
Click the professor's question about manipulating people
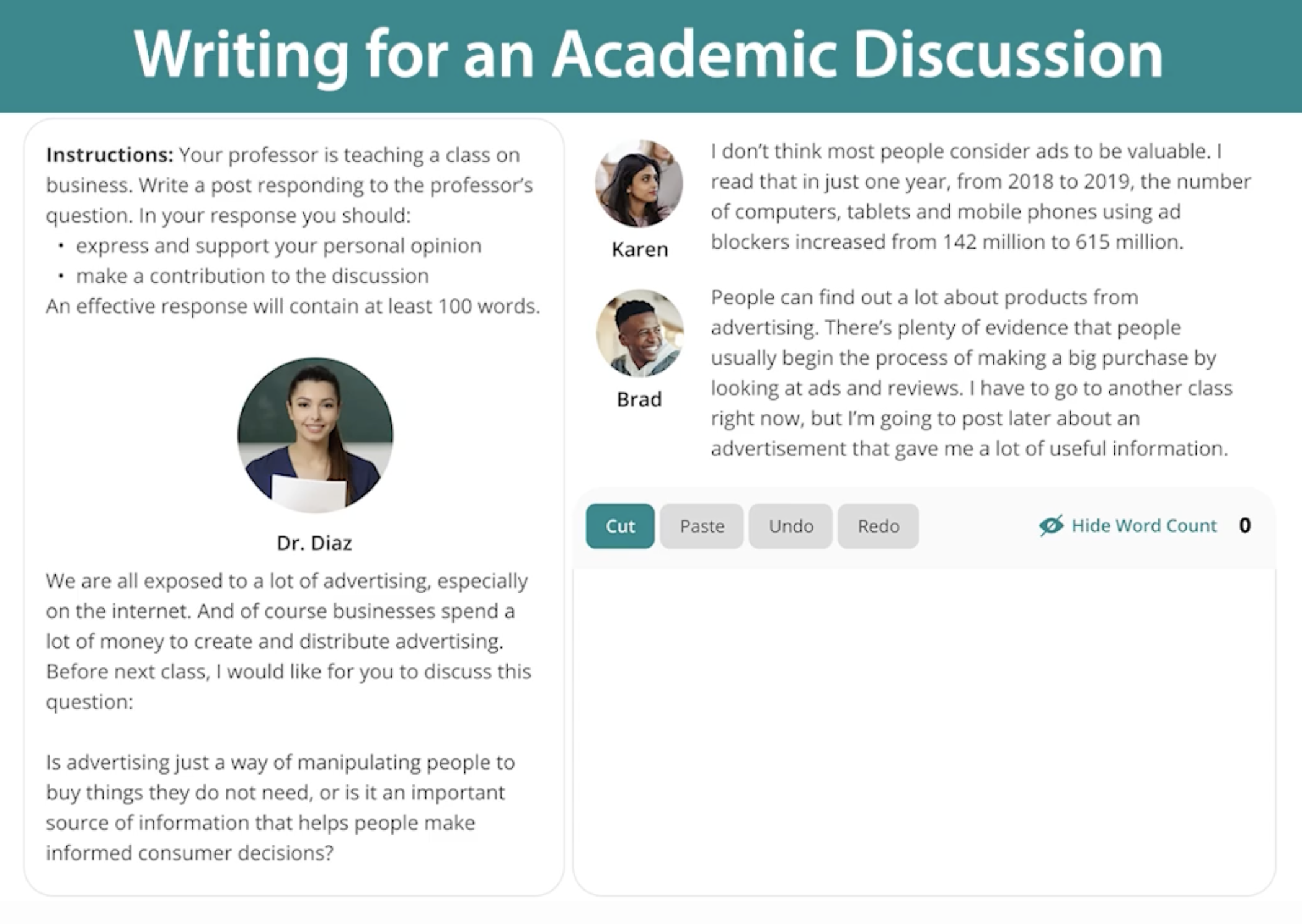point(280,807)
